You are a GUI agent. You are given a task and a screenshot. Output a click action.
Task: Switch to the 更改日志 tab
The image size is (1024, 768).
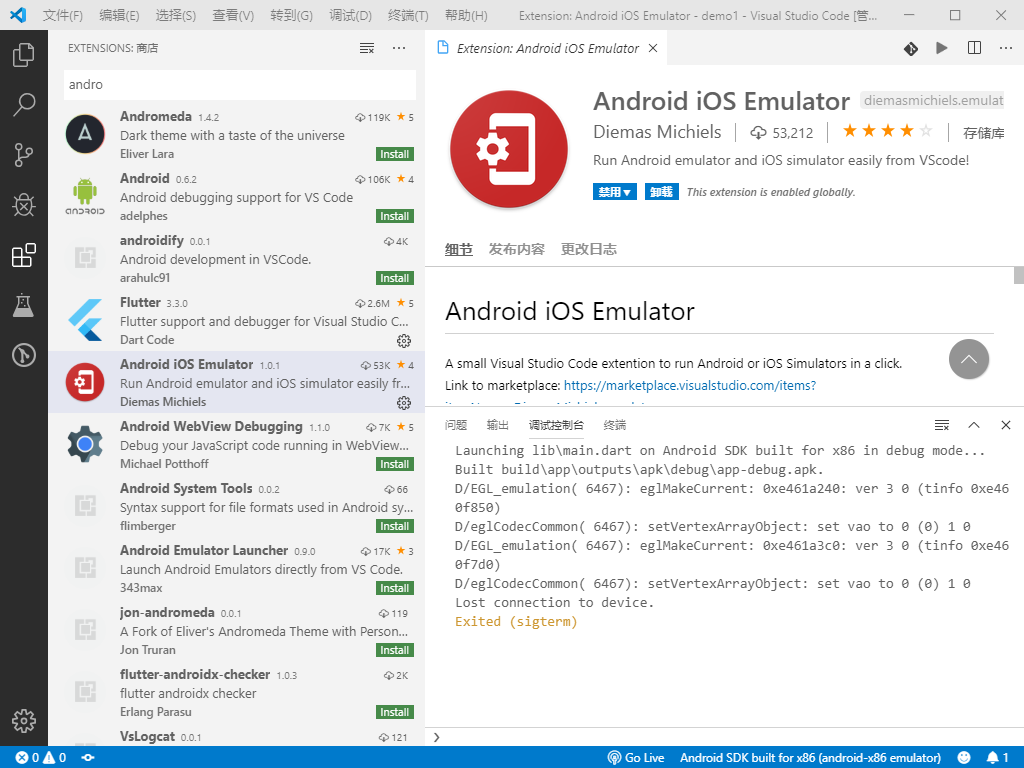[588, 249]
